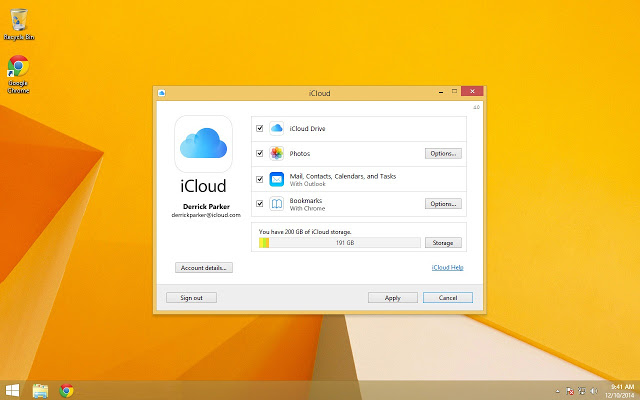Show hidden system tray icons

pos(558,391)
